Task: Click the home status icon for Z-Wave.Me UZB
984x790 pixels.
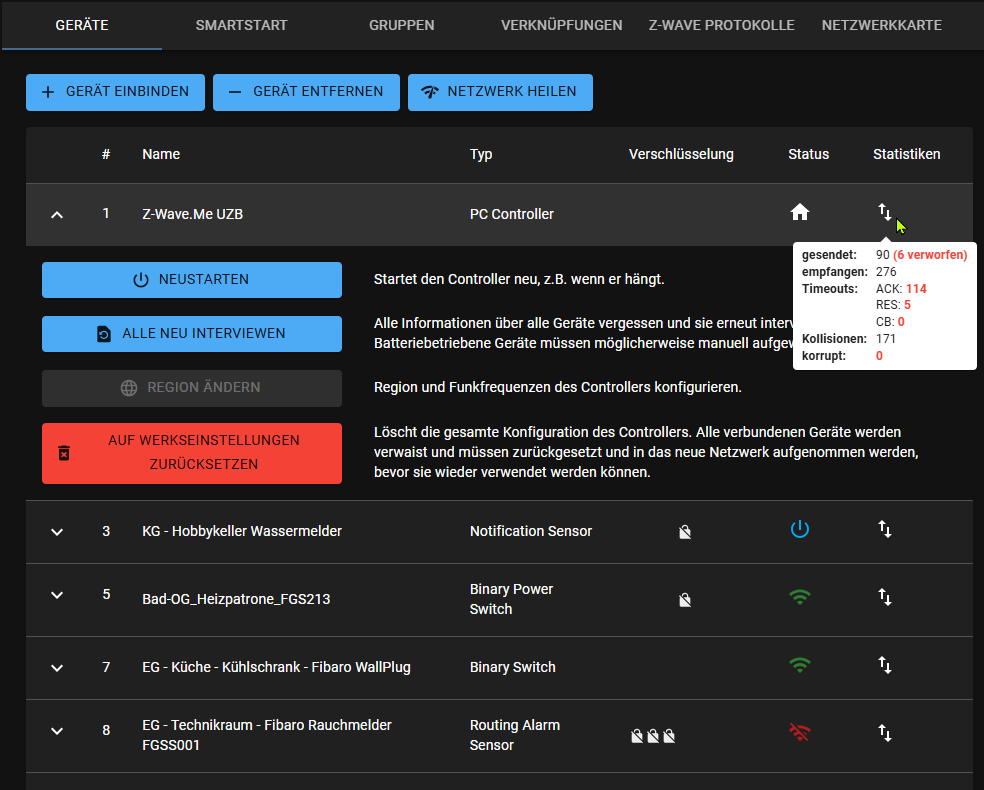Action: point(799,212)
